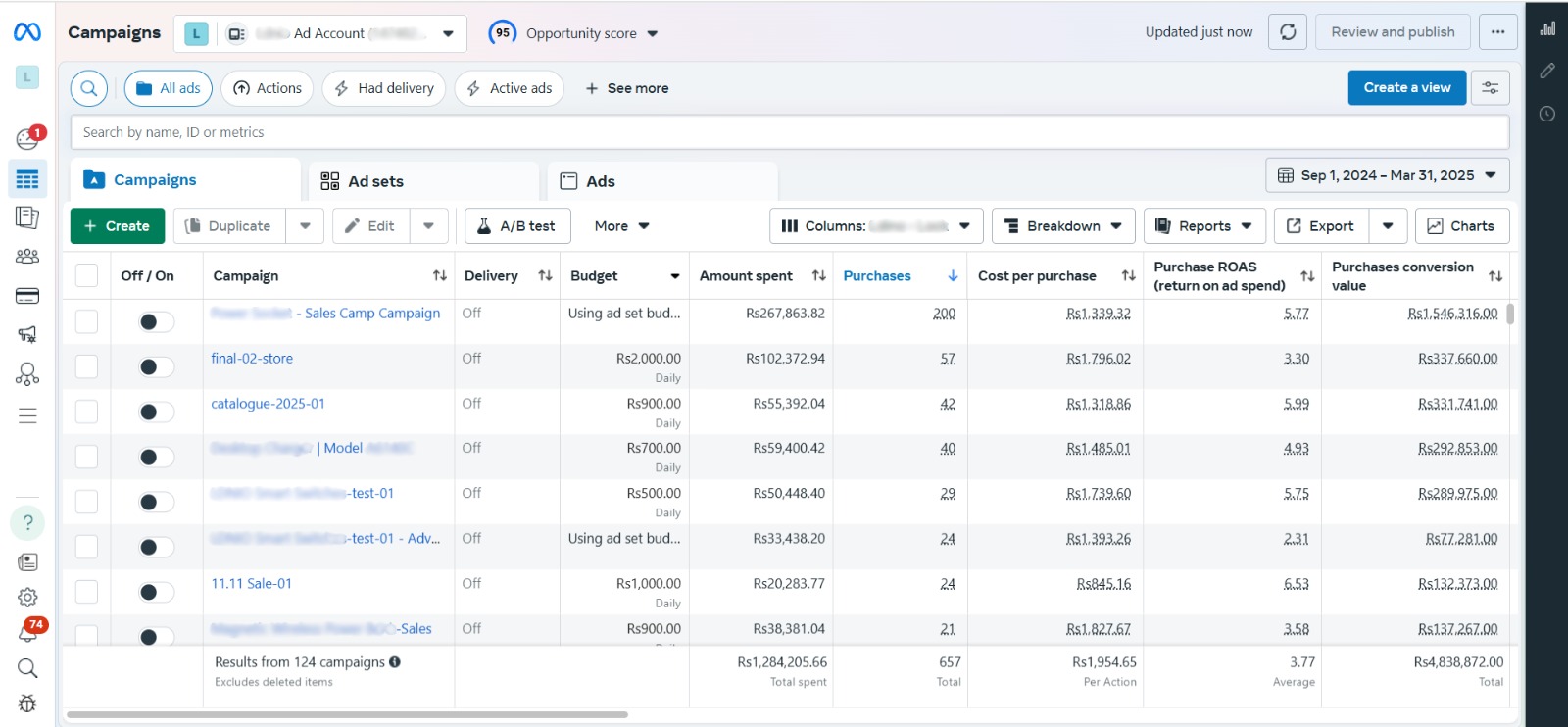Screen dimensions: 1568x727
Task: Click the Meta logo icon
Action: point(27,32)
